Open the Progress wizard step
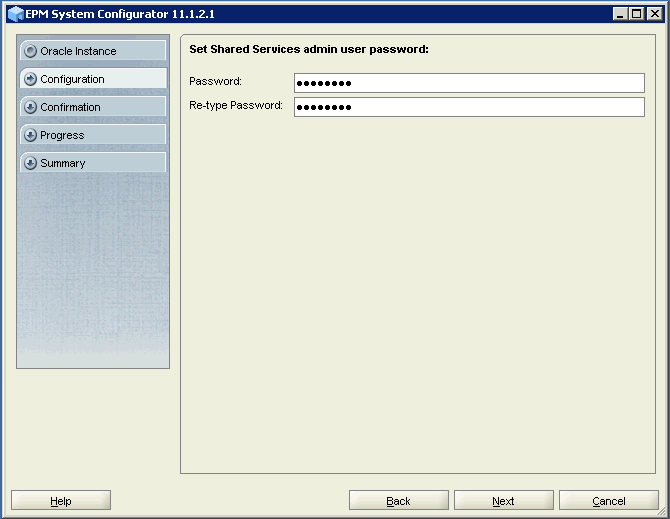 point(93,135)
